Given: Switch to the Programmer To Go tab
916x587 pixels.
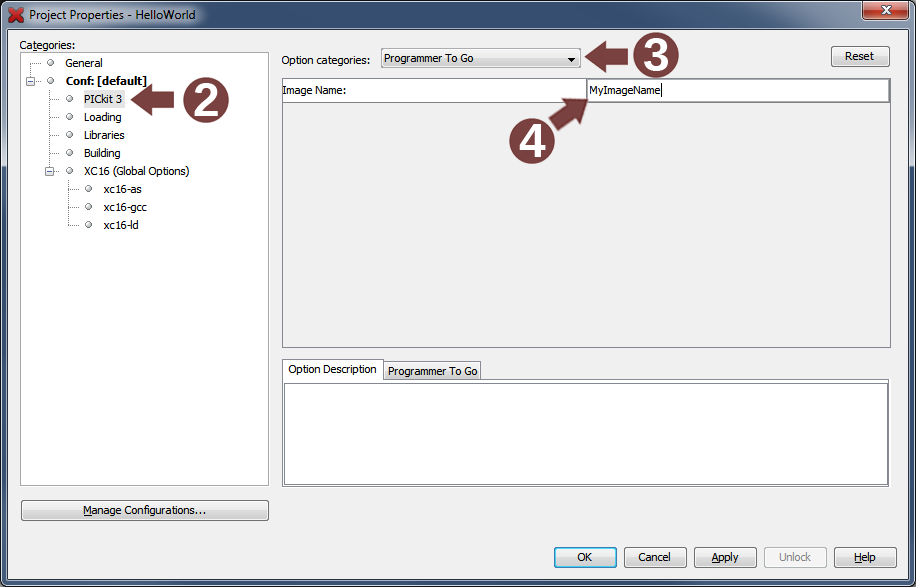Looking at the screenshot, I should tap(432, 371).
